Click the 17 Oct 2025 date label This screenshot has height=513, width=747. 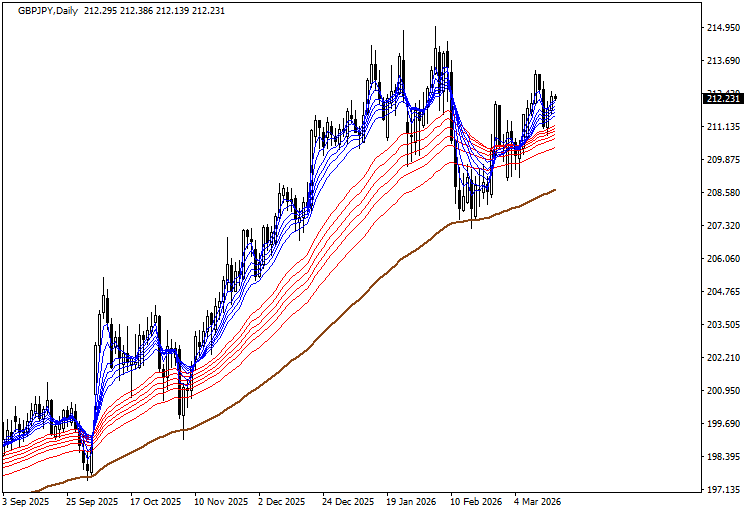point(156,502)
